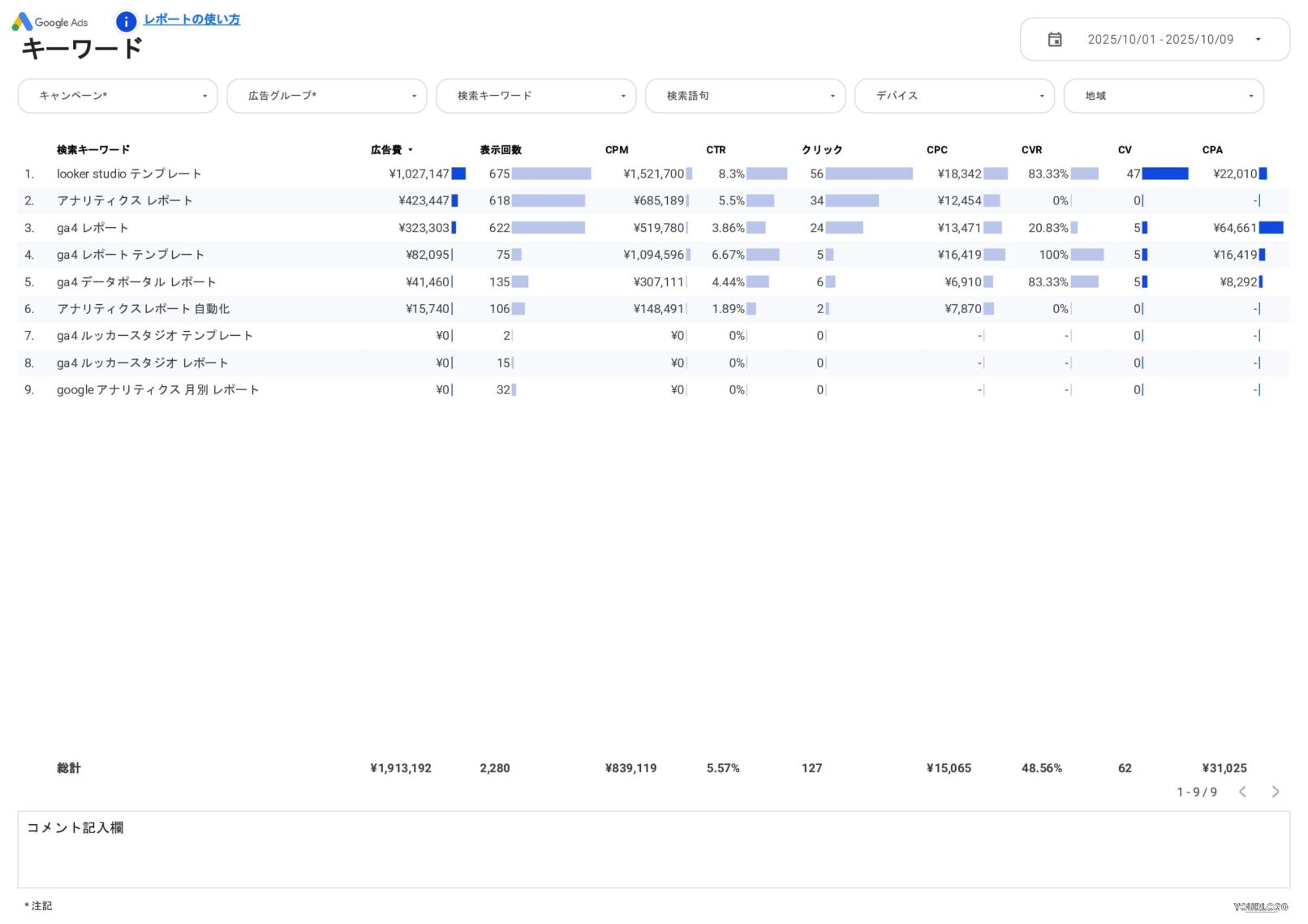Open the レポートの使い方 link
1308x924 pixels.
(x=191, y=19)
